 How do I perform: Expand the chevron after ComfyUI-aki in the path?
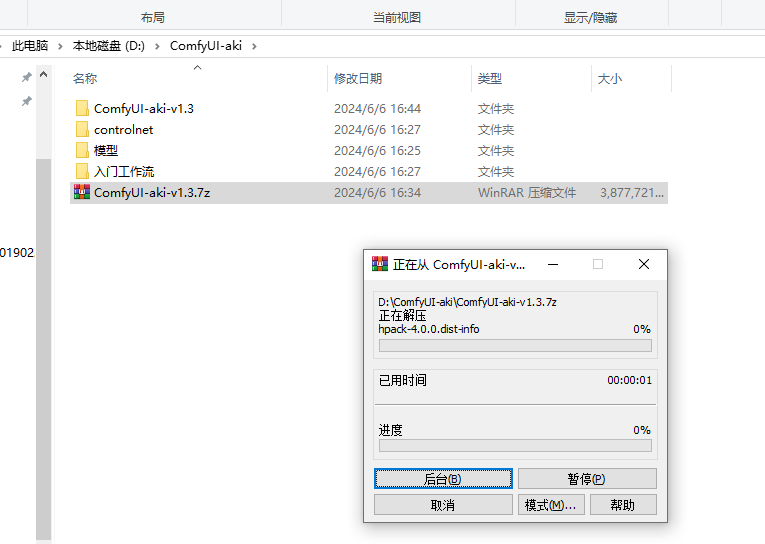pyautogui.click(x=254, y=46)
